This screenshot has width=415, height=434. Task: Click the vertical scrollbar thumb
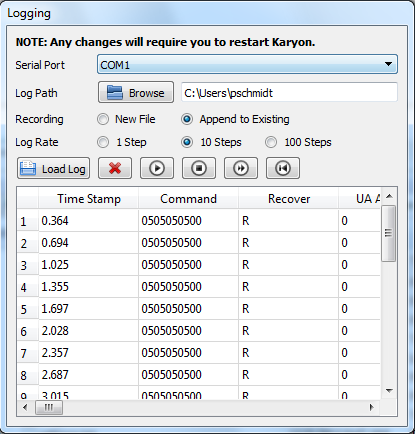tap(388, 233)
